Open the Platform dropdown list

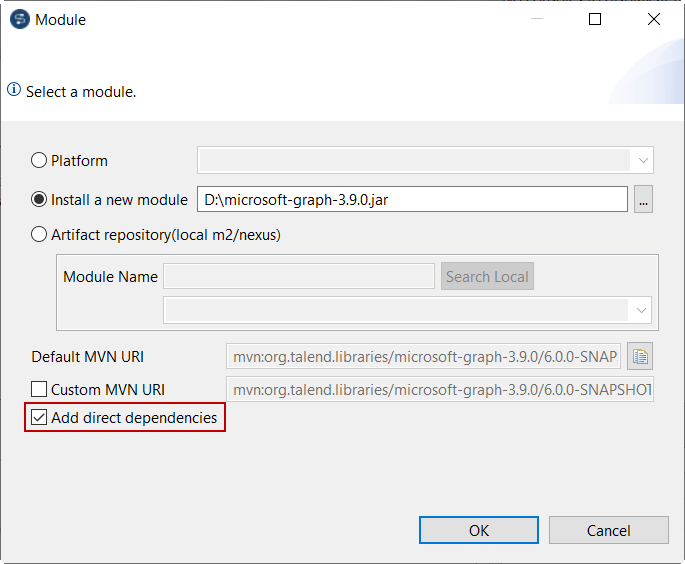(641, 160)
